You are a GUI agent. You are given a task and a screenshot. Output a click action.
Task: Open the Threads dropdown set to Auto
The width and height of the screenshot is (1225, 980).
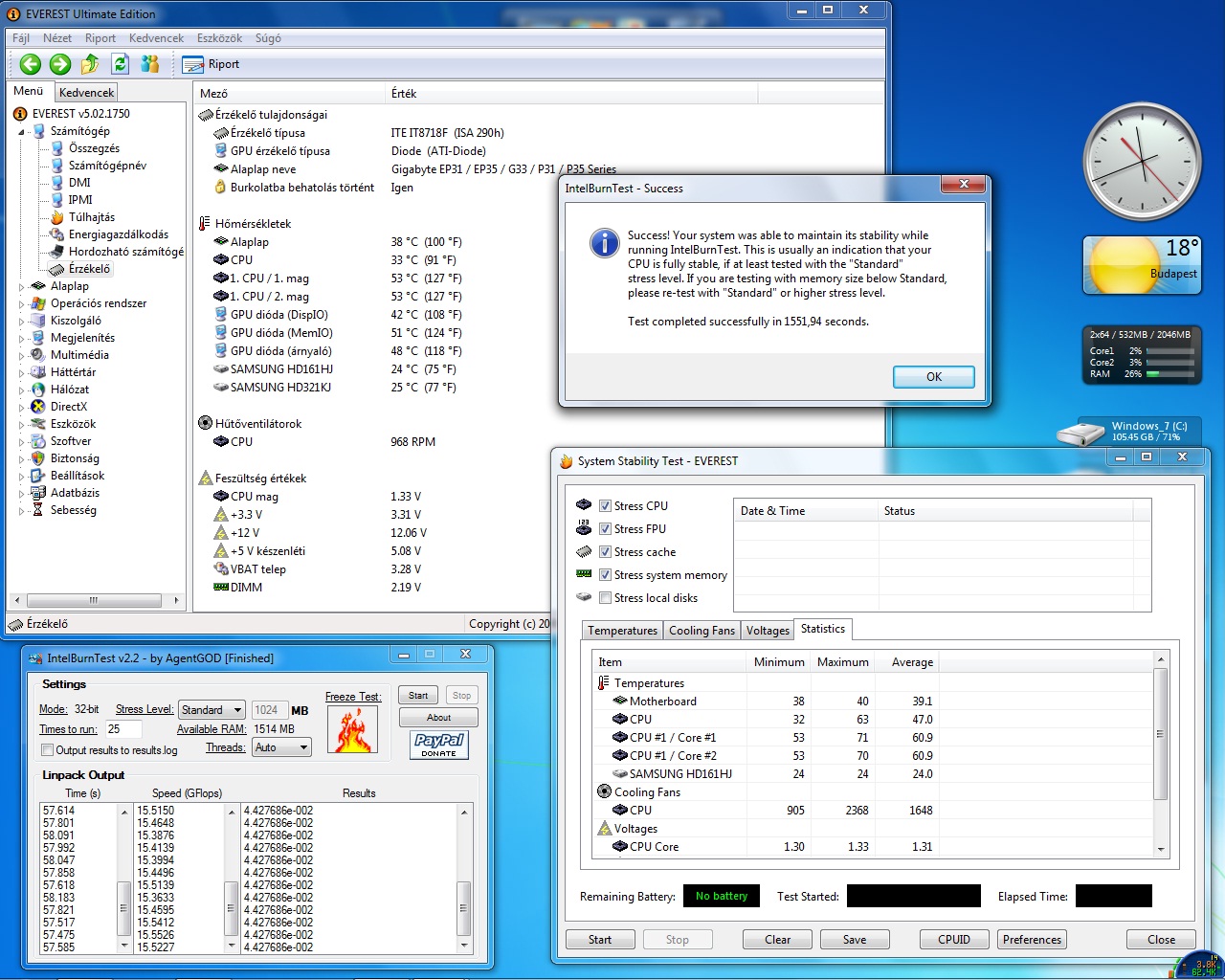[x=281, y=747]
